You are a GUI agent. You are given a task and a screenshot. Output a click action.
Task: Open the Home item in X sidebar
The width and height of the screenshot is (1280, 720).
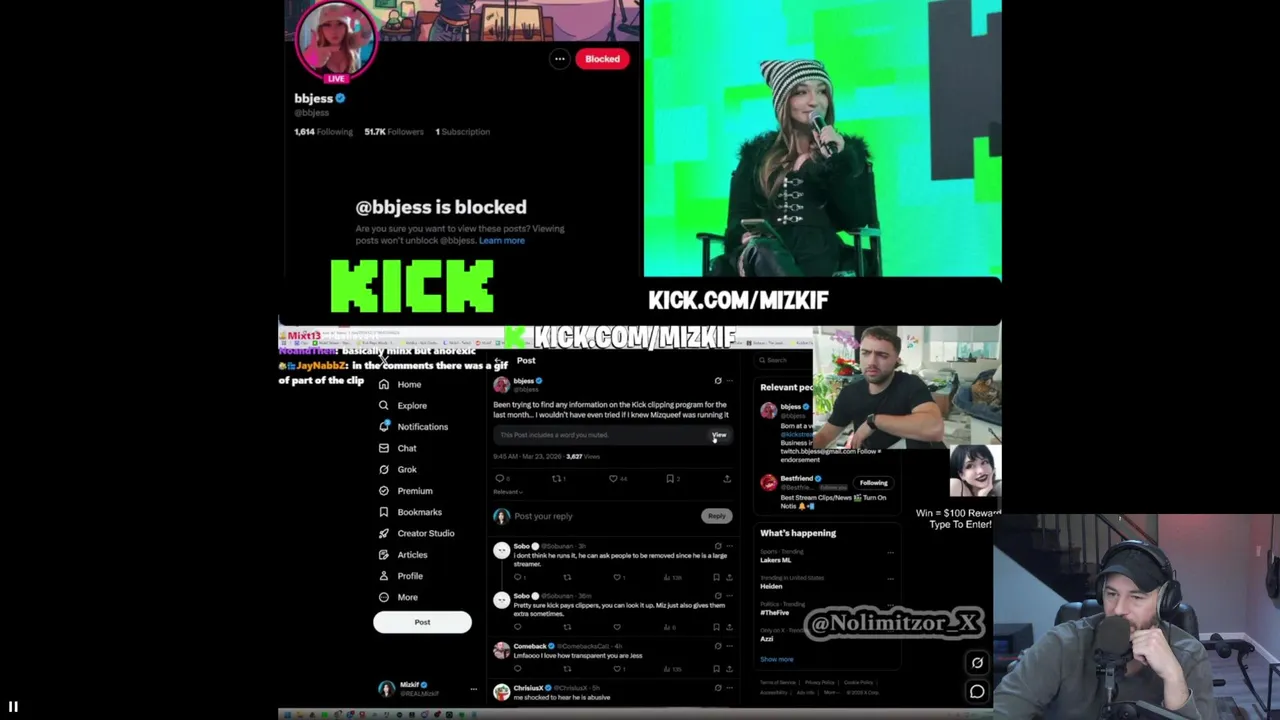(x=400, y=384)
